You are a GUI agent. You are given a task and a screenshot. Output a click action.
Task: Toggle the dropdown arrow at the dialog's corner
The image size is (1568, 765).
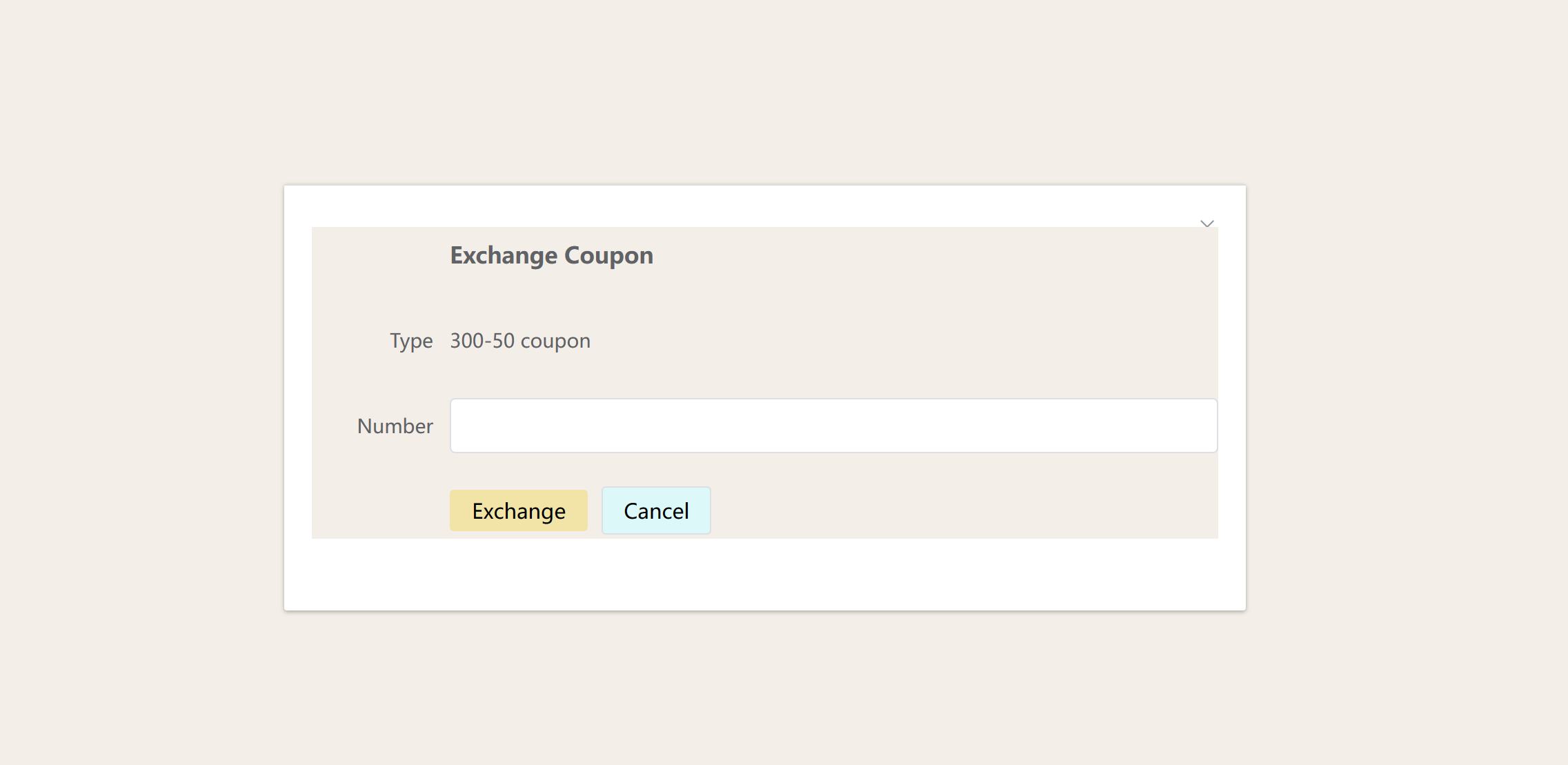tap(1207, 223)
